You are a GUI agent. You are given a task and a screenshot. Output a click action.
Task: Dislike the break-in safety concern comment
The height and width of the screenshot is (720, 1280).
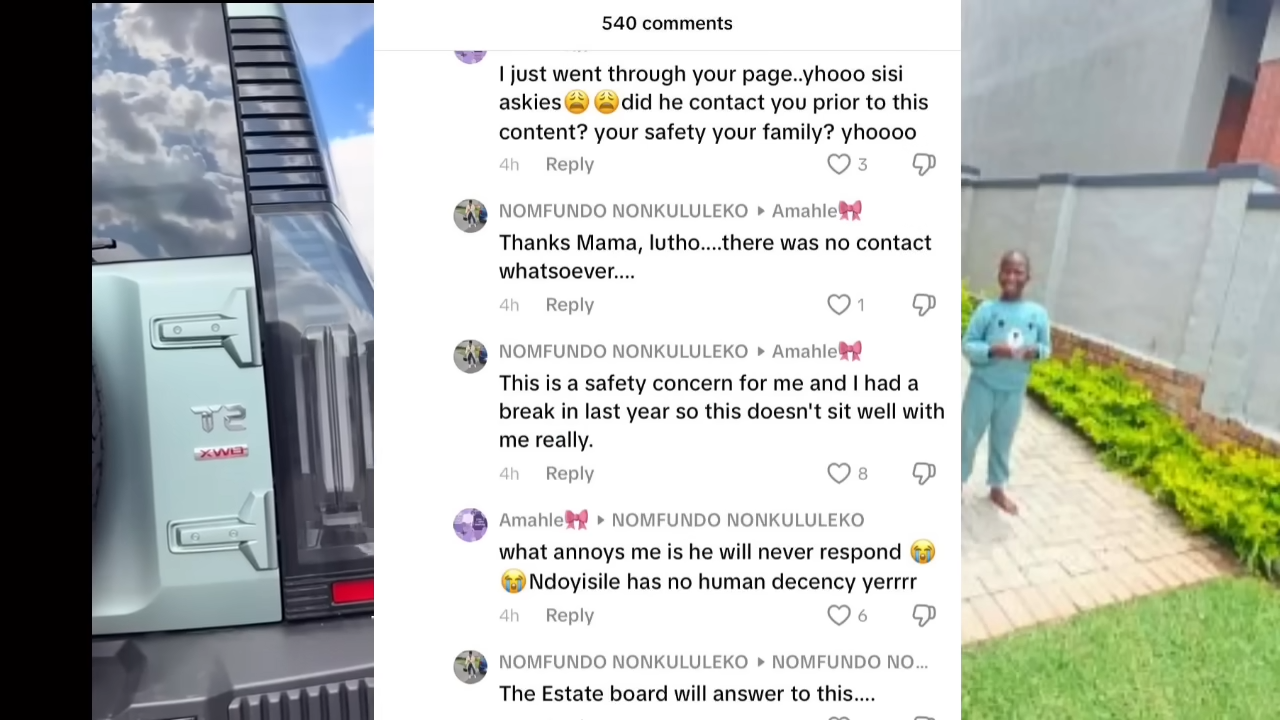pyautogui.click(x=924, y=473)
